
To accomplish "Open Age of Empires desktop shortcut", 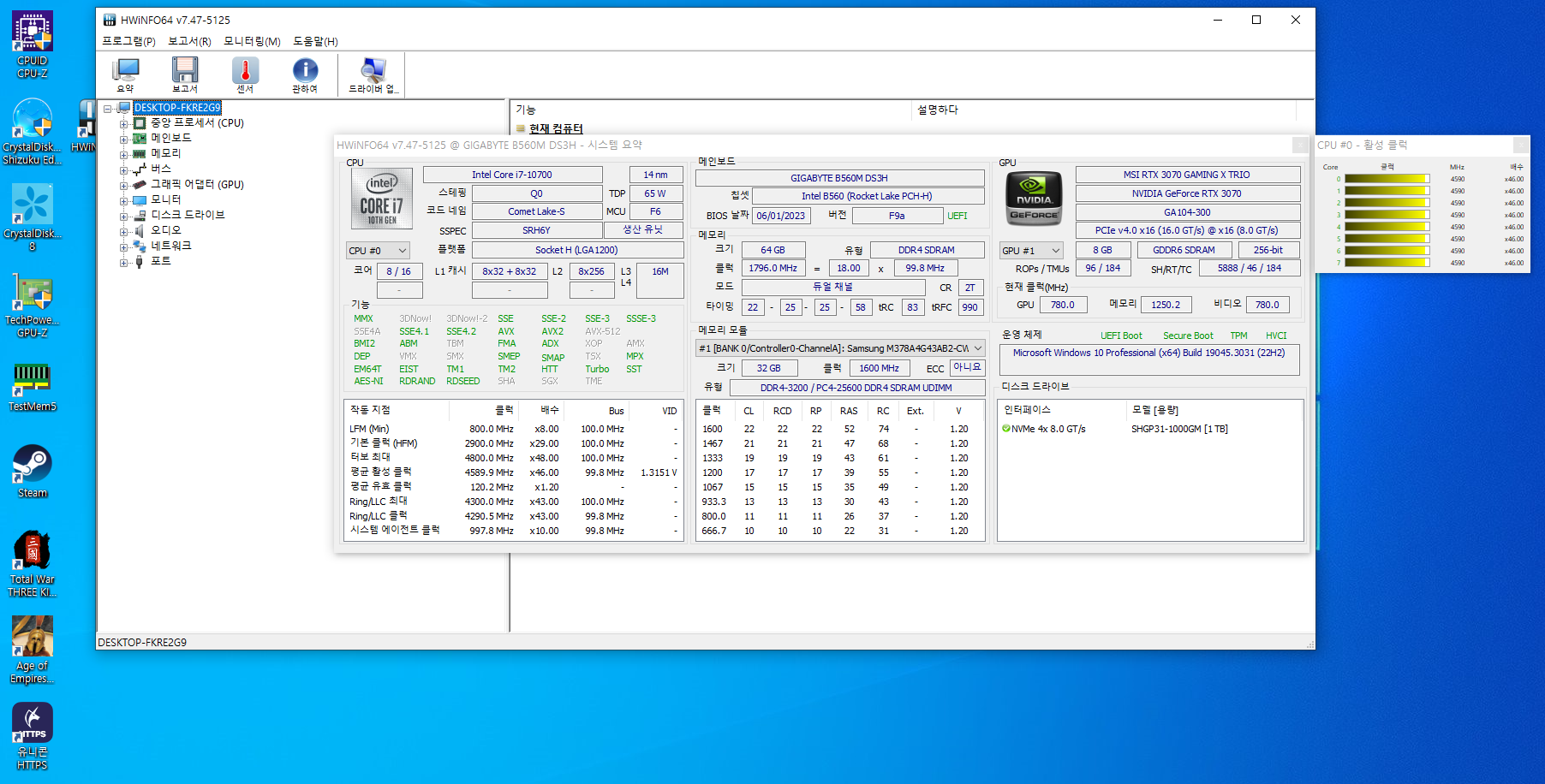I will [33, 650].
